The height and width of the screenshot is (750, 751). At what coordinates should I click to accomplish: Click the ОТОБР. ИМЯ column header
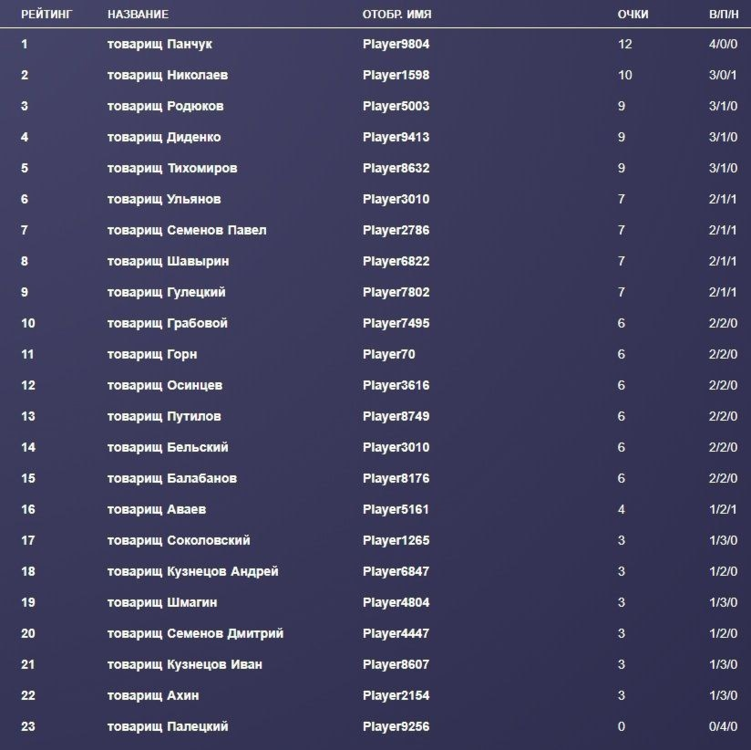coord(397,14)
